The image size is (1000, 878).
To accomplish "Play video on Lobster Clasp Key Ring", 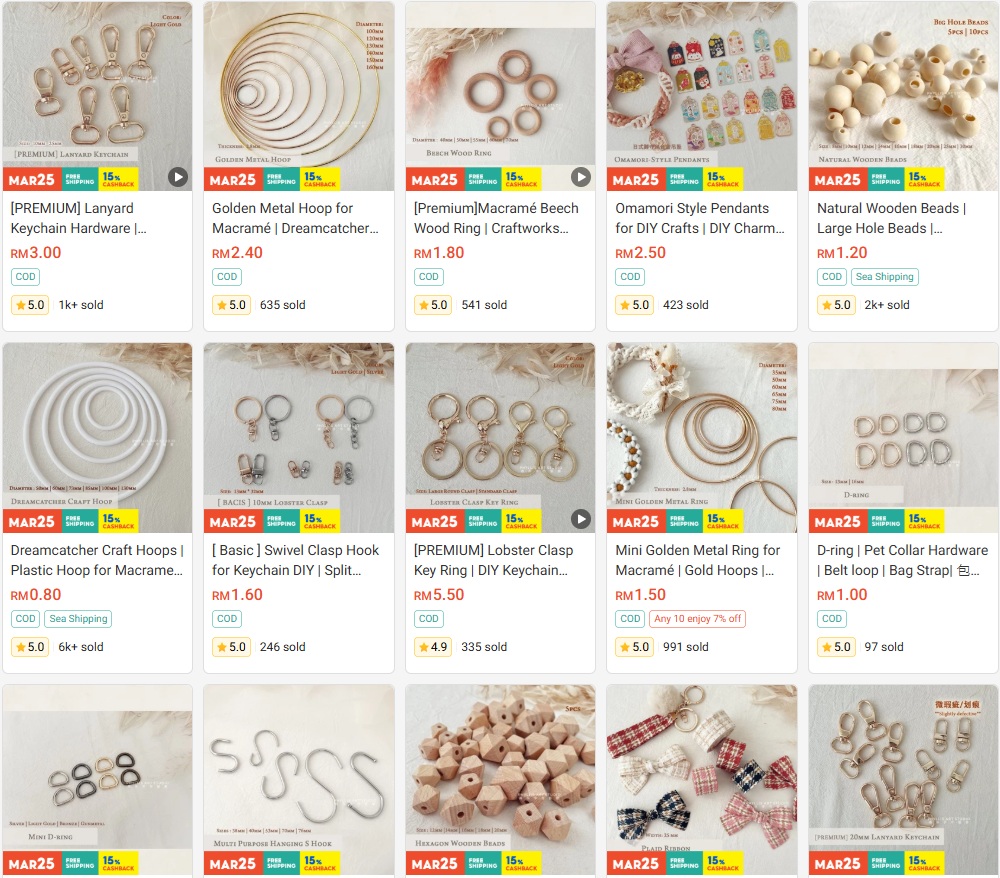I will coord(580,519).
